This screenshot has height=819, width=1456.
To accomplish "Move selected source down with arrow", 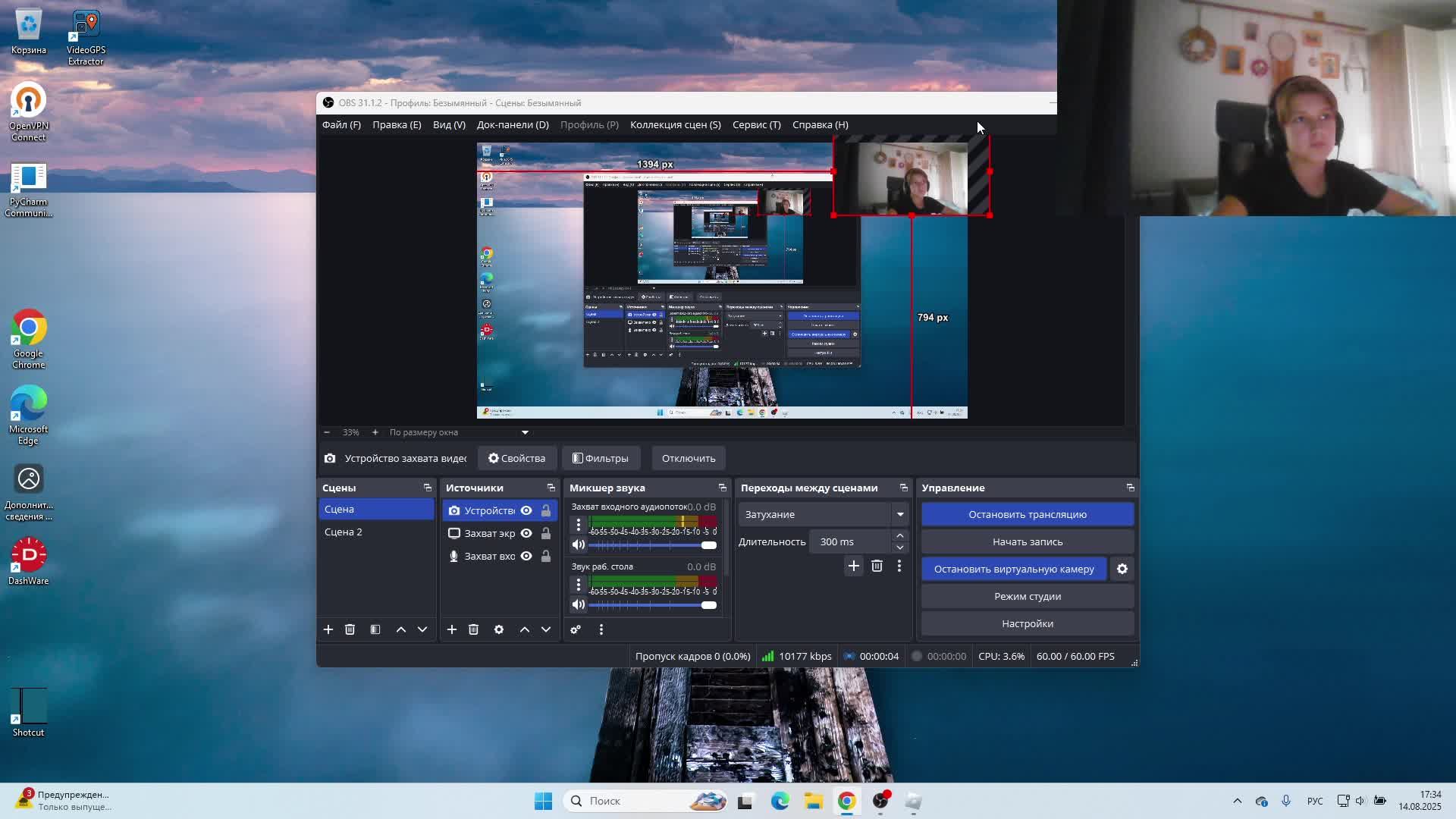I will pyautogui.click(x=546, y=629).
